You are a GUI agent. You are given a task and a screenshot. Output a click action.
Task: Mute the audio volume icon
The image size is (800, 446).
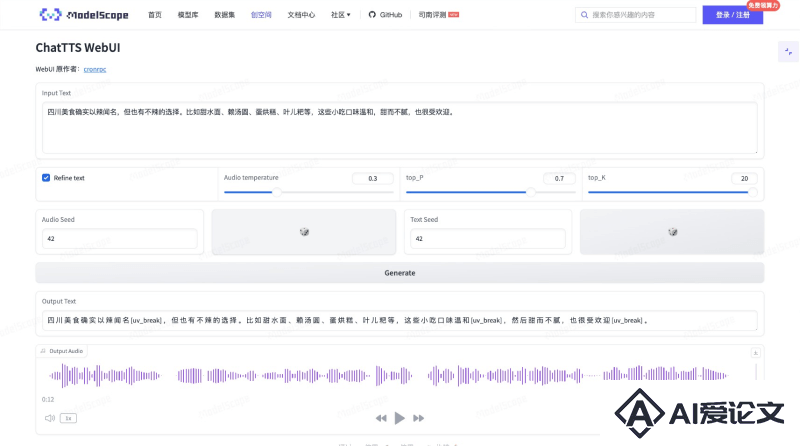coord(49,418)
